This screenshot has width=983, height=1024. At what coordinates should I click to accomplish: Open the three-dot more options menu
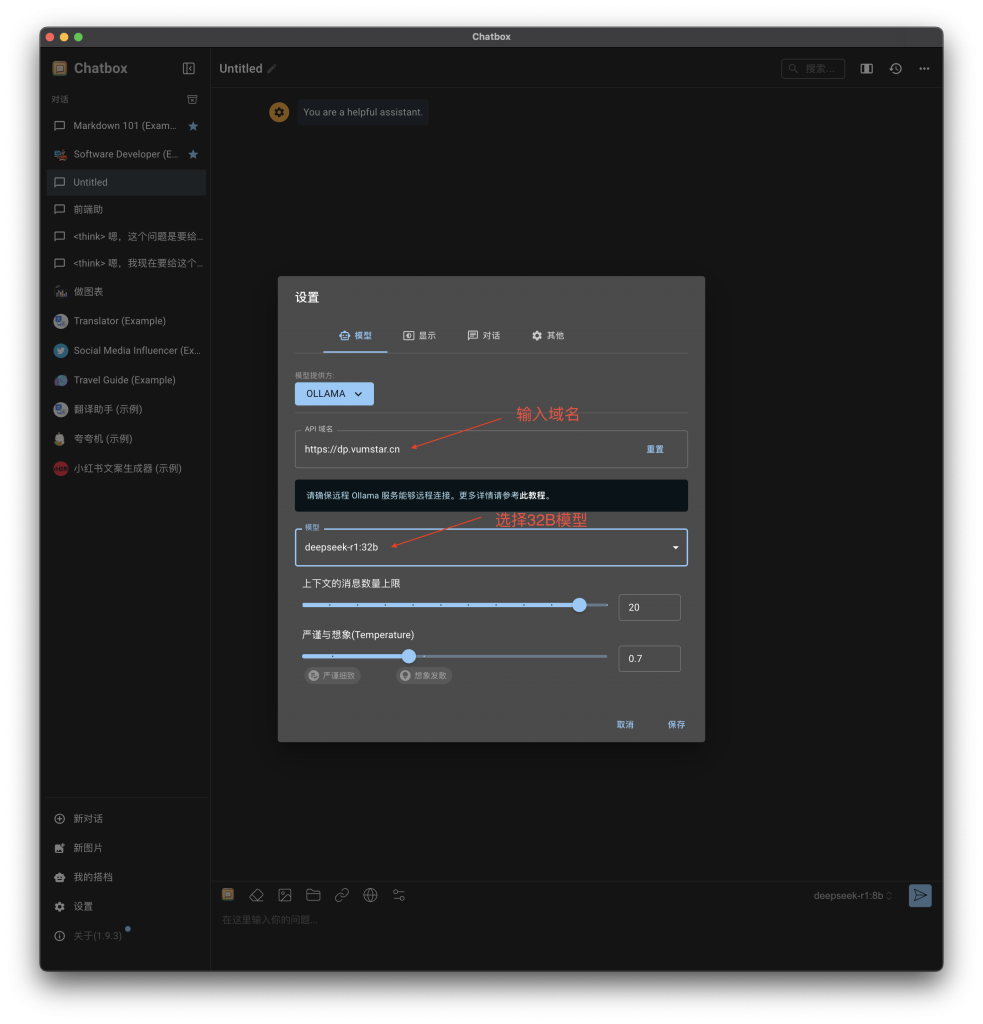click(924, 69)
